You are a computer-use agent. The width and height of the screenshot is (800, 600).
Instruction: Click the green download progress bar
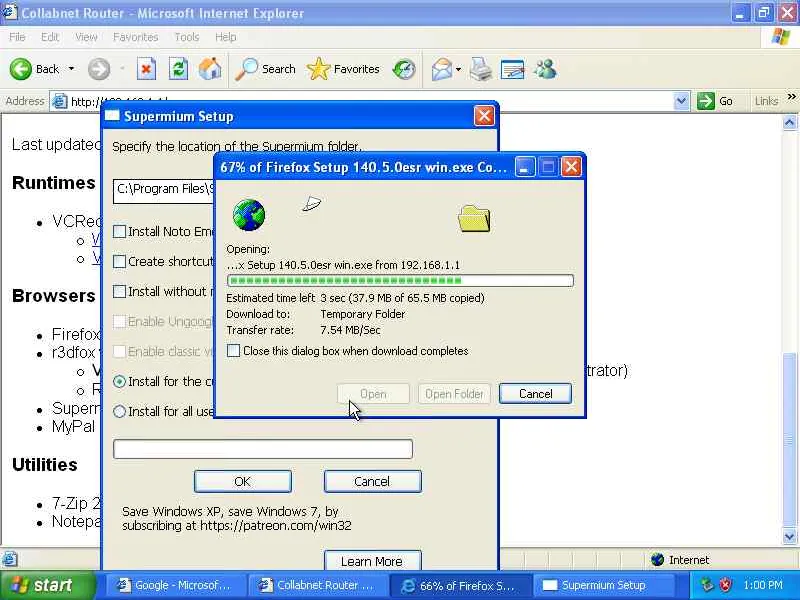point(400,281)
